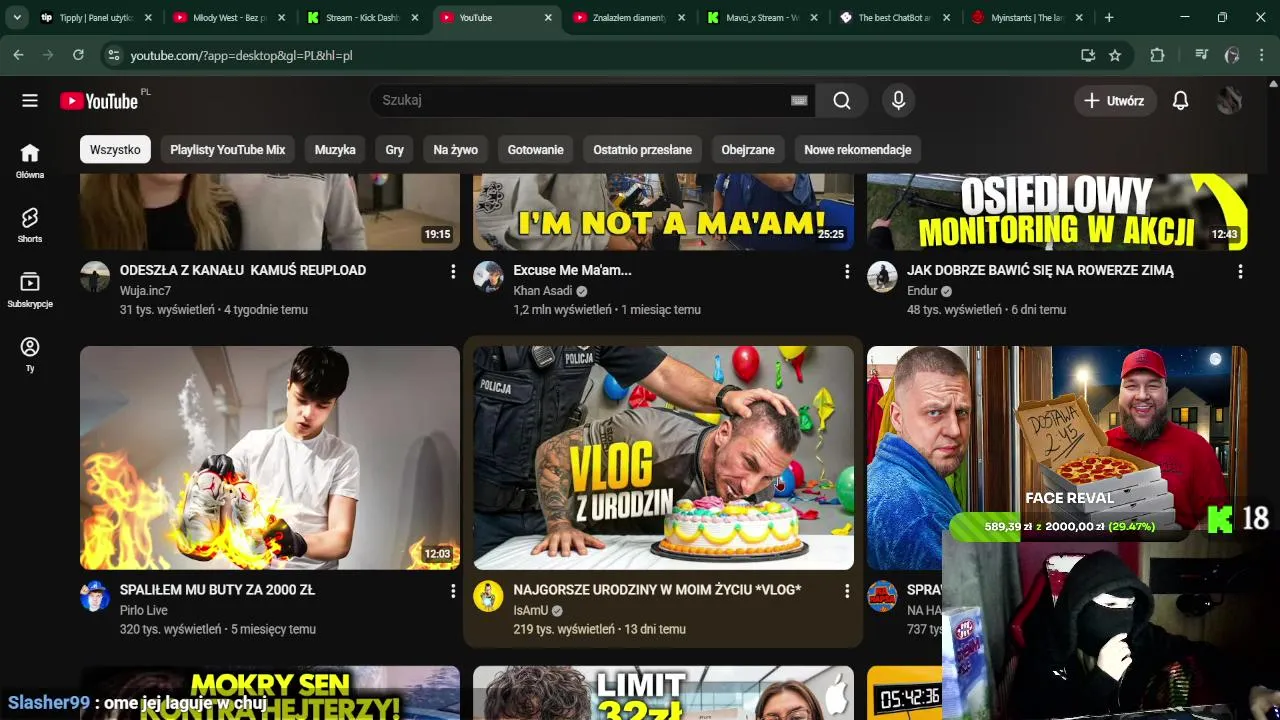
Task: Open the YouTube hamburger guide menu
Action: click(30, 100)
